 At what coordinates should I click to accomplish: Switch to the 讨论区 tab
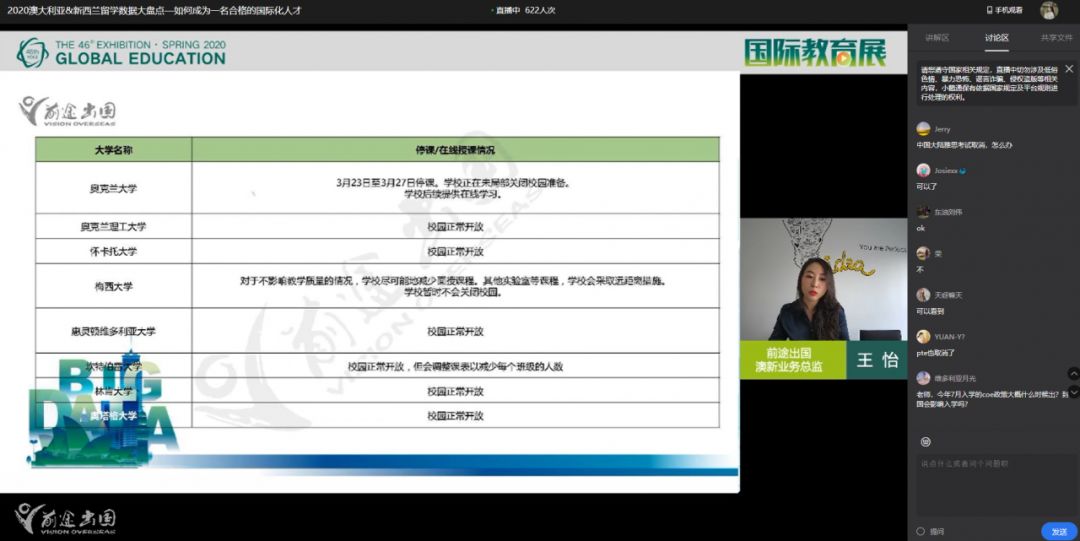997,38
